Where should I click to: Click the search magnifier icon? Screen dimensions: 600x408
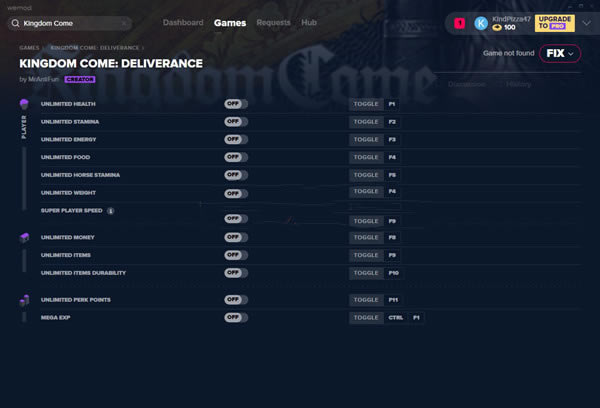15,23
